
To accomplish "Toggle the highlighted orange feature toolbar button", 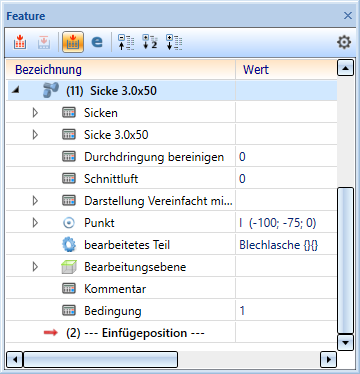I will pos(73,42).
